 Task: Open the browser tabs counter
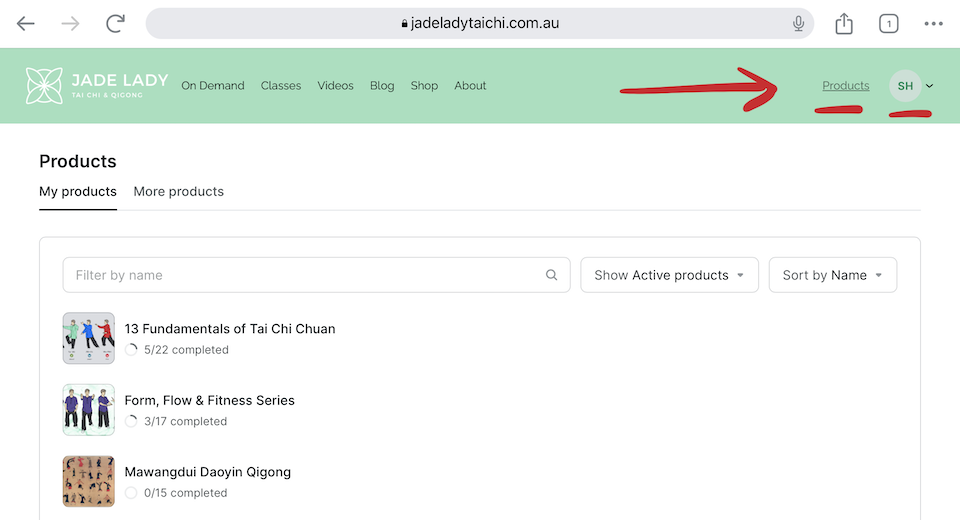pyautogui.click(x=888, y=24)
